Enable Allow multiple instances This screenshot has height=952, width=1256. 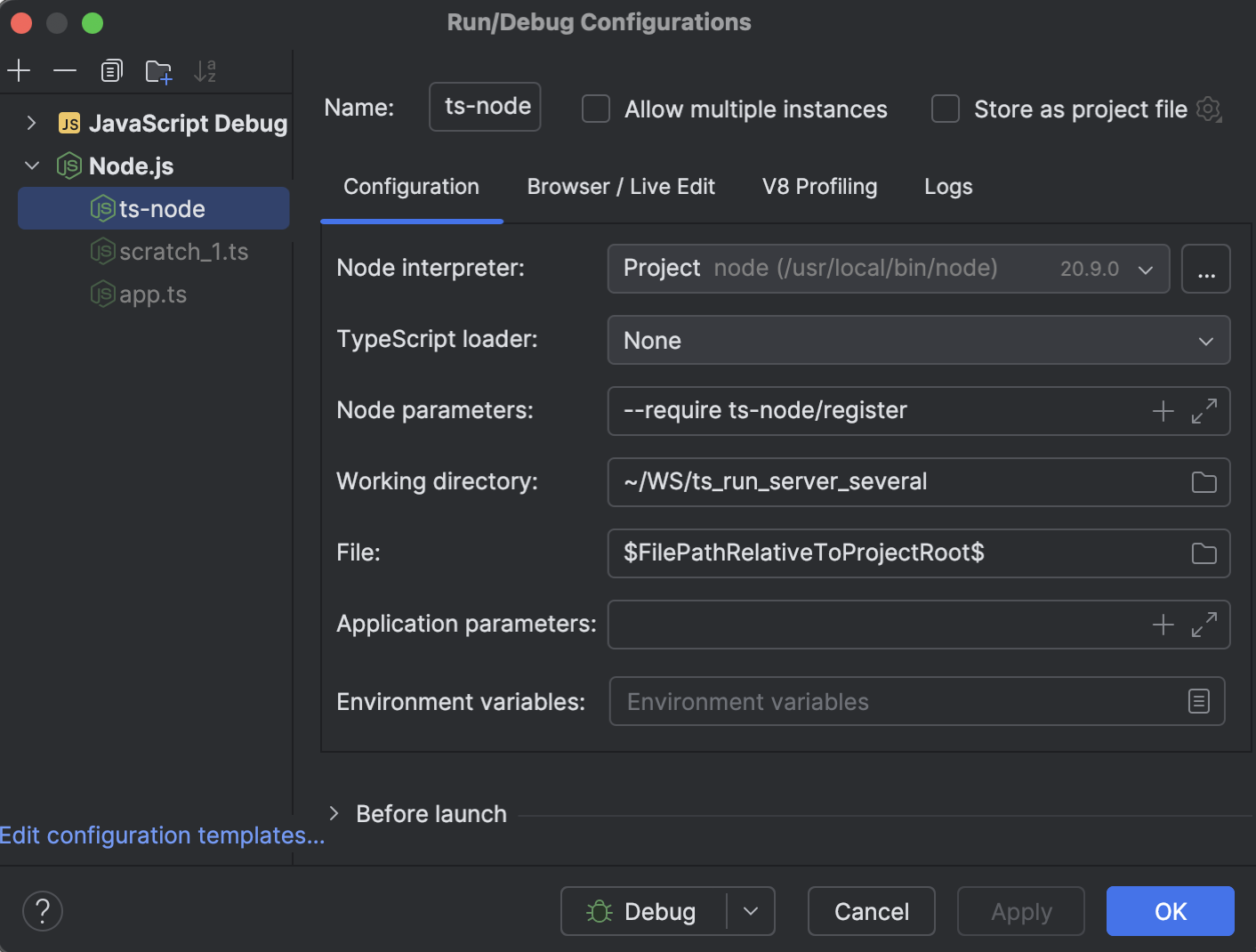point(595,109)
